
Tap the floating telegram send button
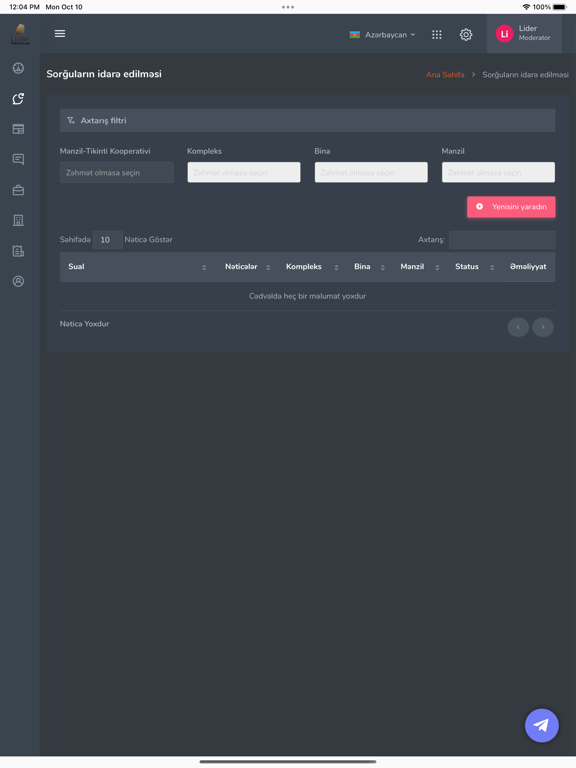(x=541, y=725)
